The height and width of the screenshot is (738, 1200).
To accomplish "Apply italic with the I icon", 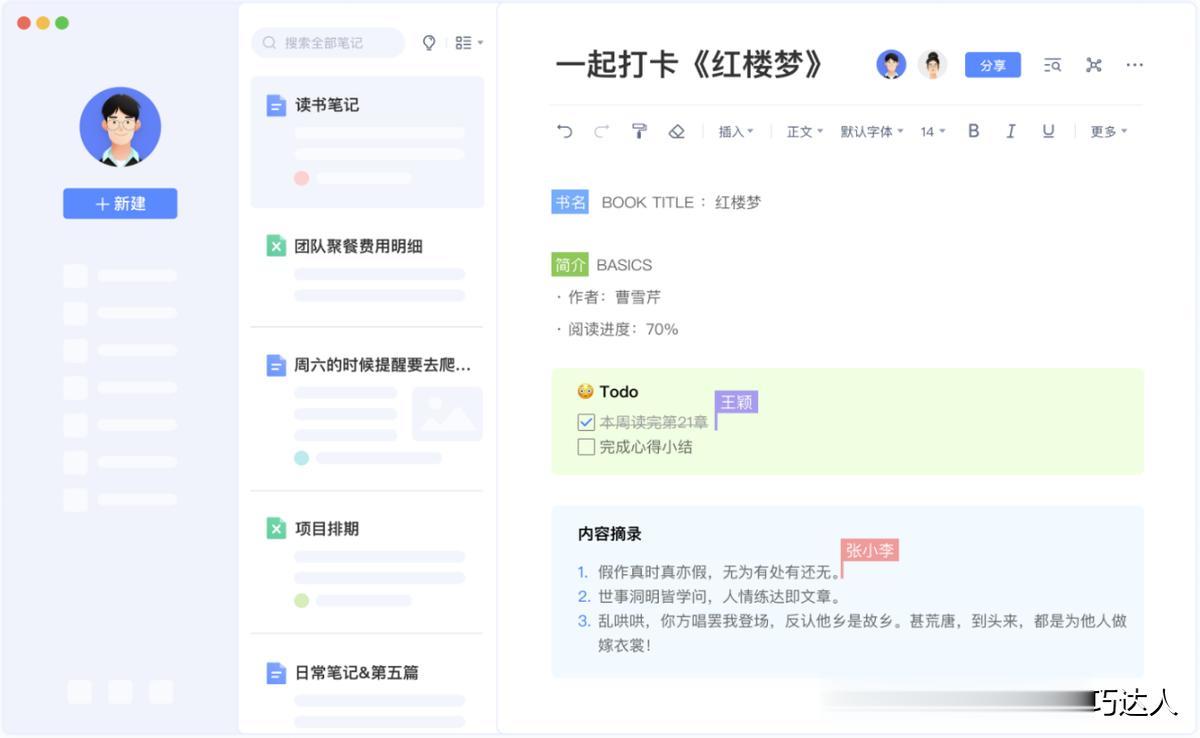I will [1011, 131].
